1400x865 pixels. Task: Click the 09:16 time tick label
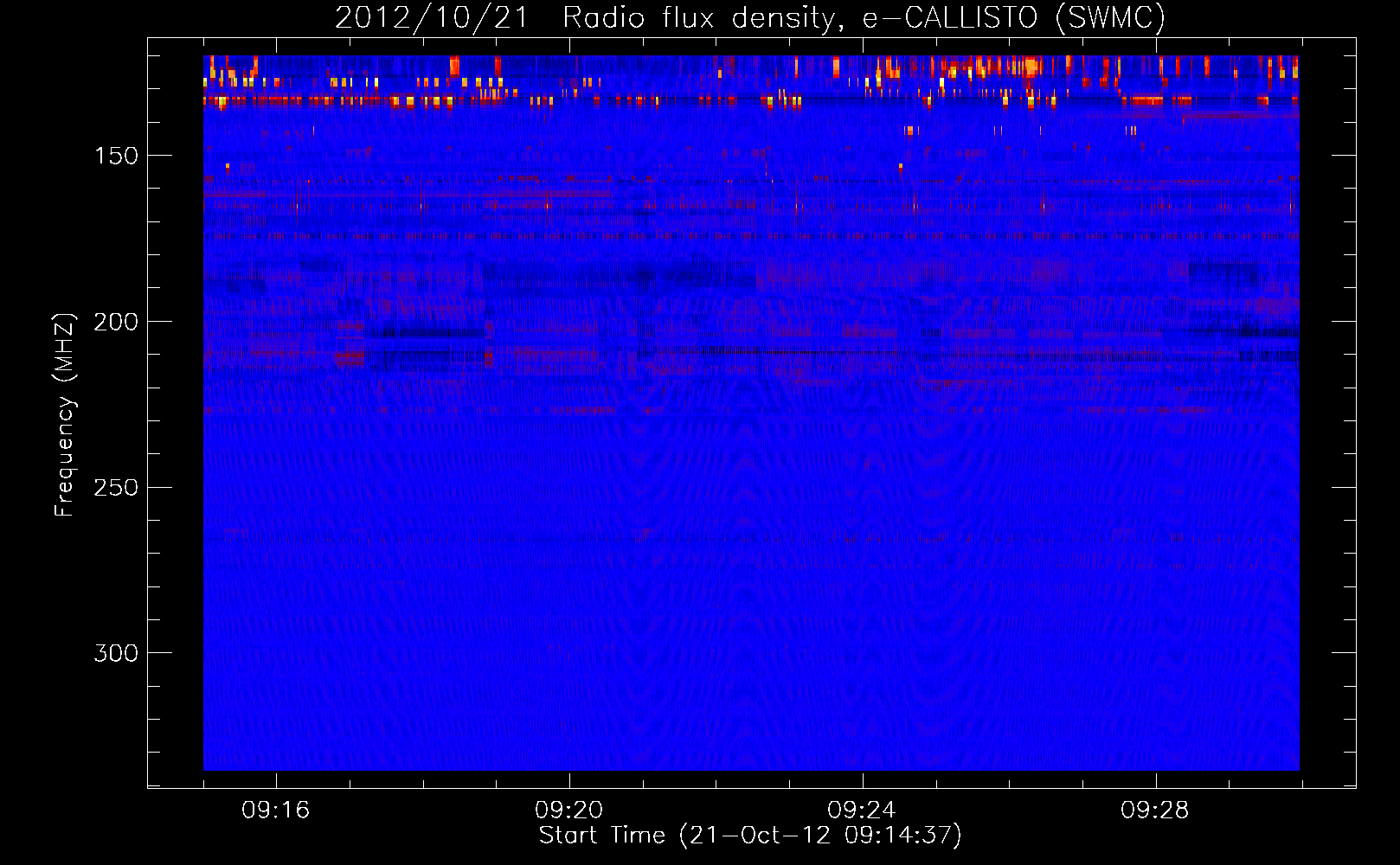point(276,811)
